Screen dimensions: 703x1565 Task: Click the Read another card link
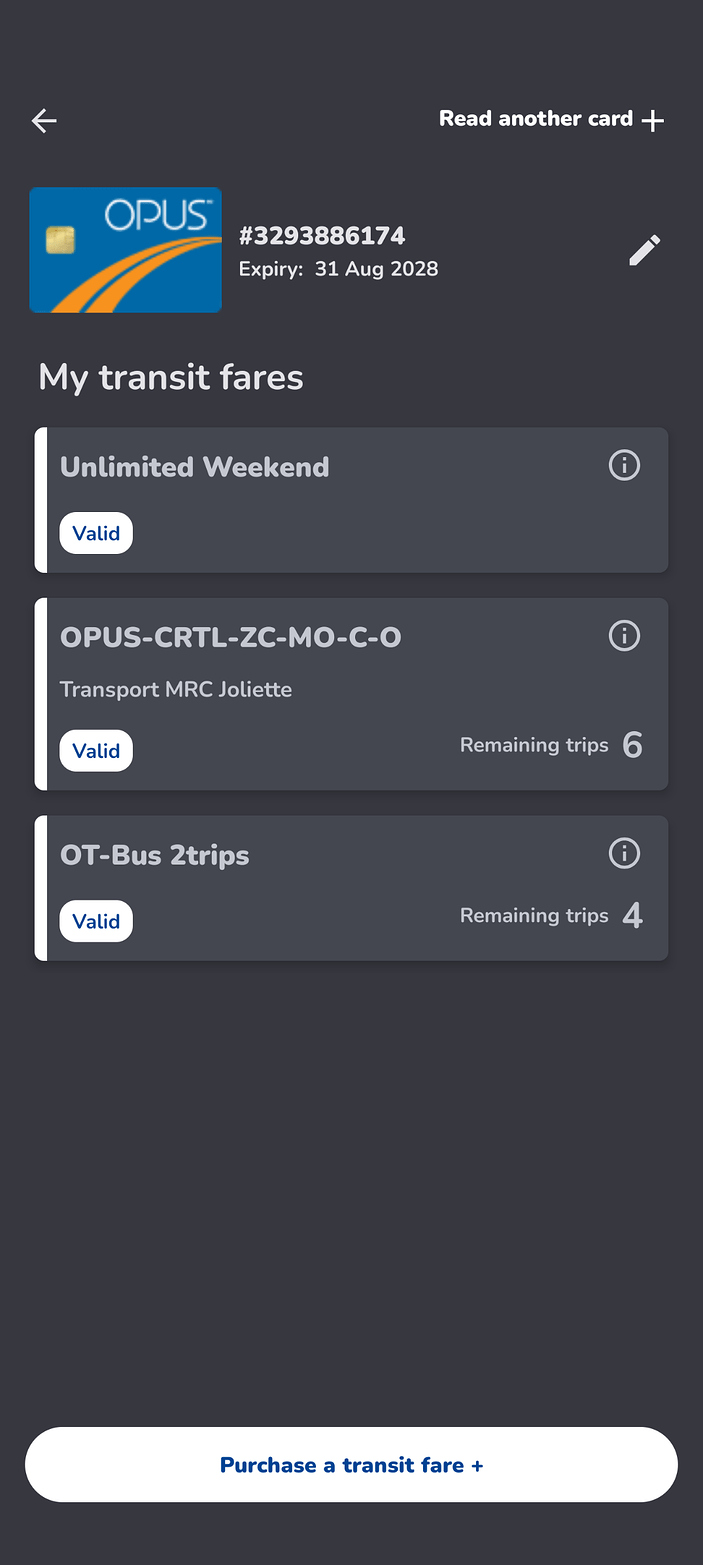(x=536, y=119)
